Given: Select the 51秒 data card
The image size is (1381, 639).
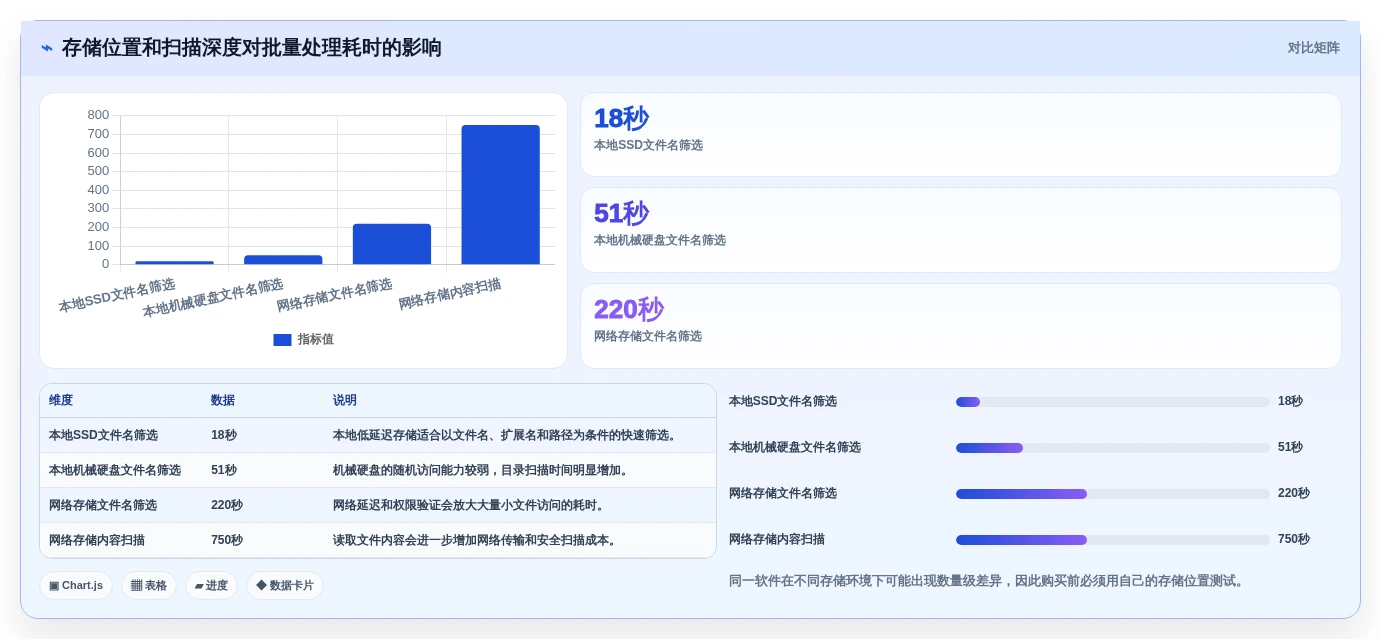Looking at the screenshot, I should (960, 230).
